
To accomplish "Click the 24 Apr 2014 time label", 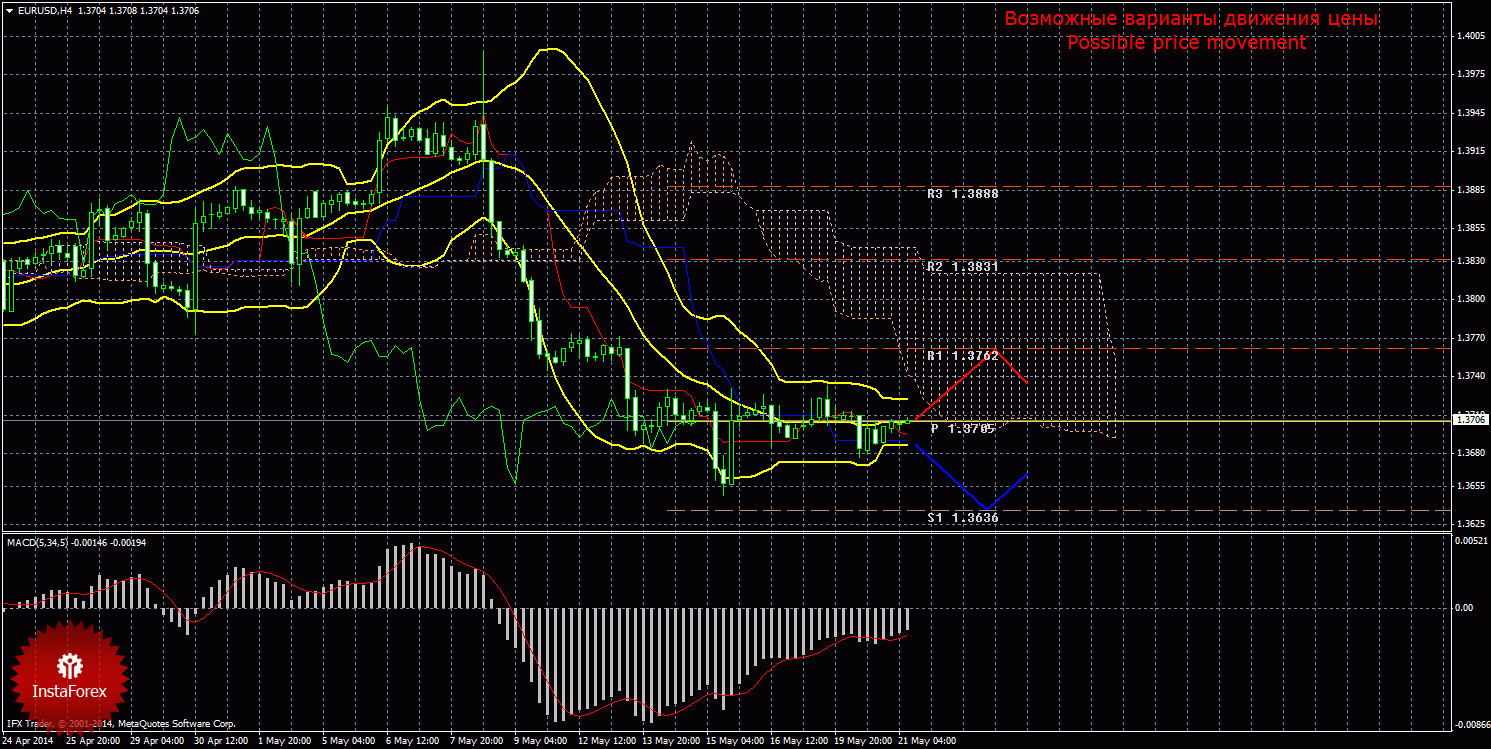I will 28,742.
